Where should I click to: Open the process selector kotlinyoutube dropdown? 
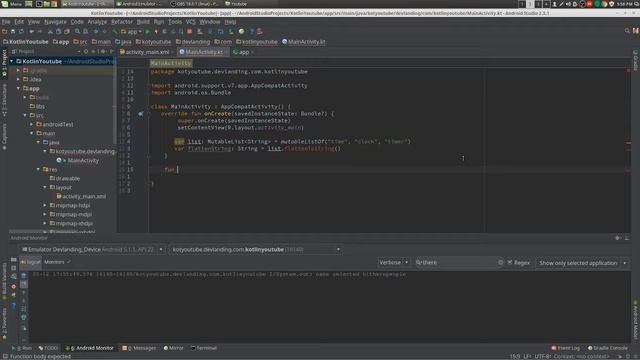(x=256, y=249)
